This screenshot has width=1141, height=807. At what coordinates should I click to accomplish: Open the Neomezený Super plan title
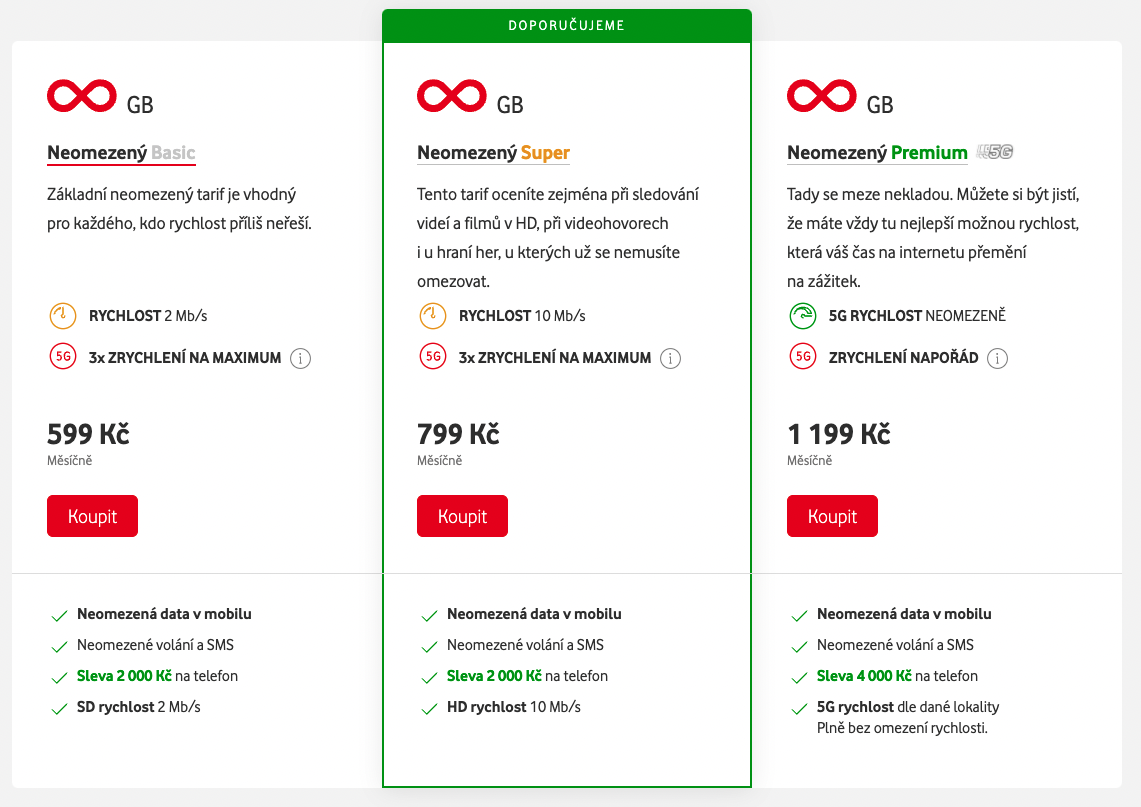[x=493, y=153]
